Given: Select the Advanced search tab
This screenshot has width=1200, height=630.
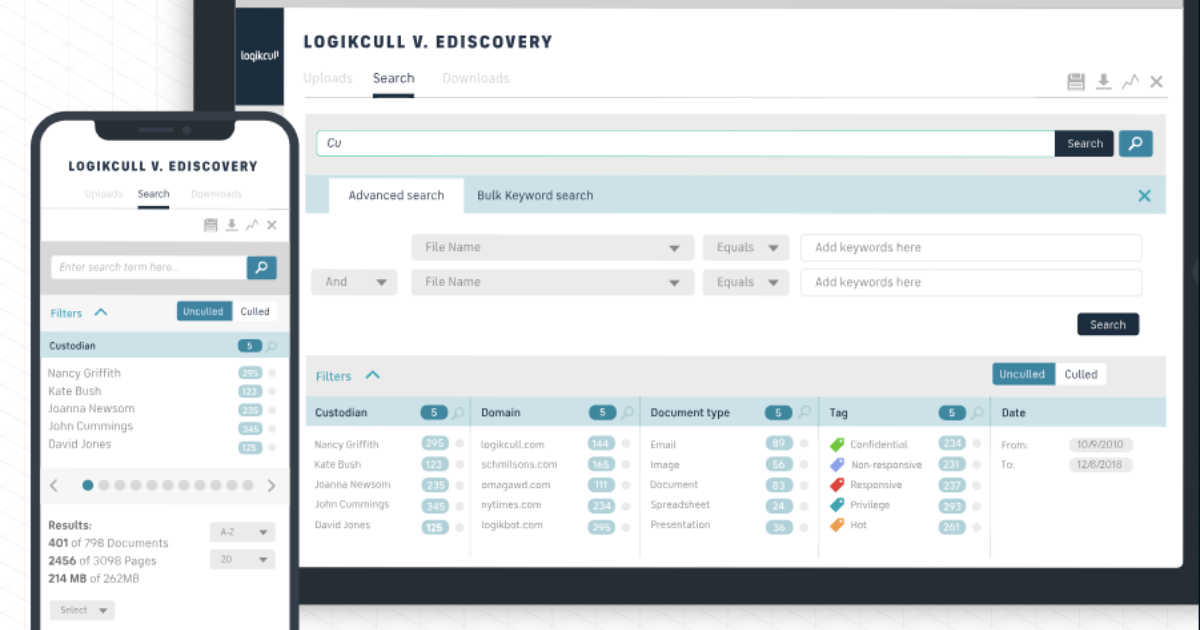Looking at the screenshot, I should [x=396, y=195].
